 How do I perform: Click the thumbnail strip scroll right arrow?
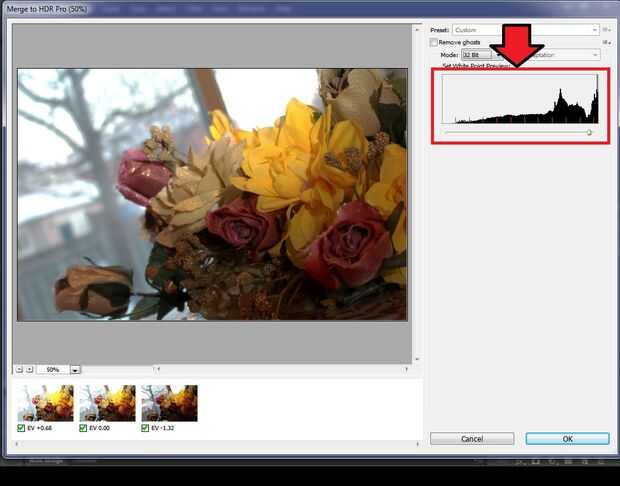[x=418, y=444]
